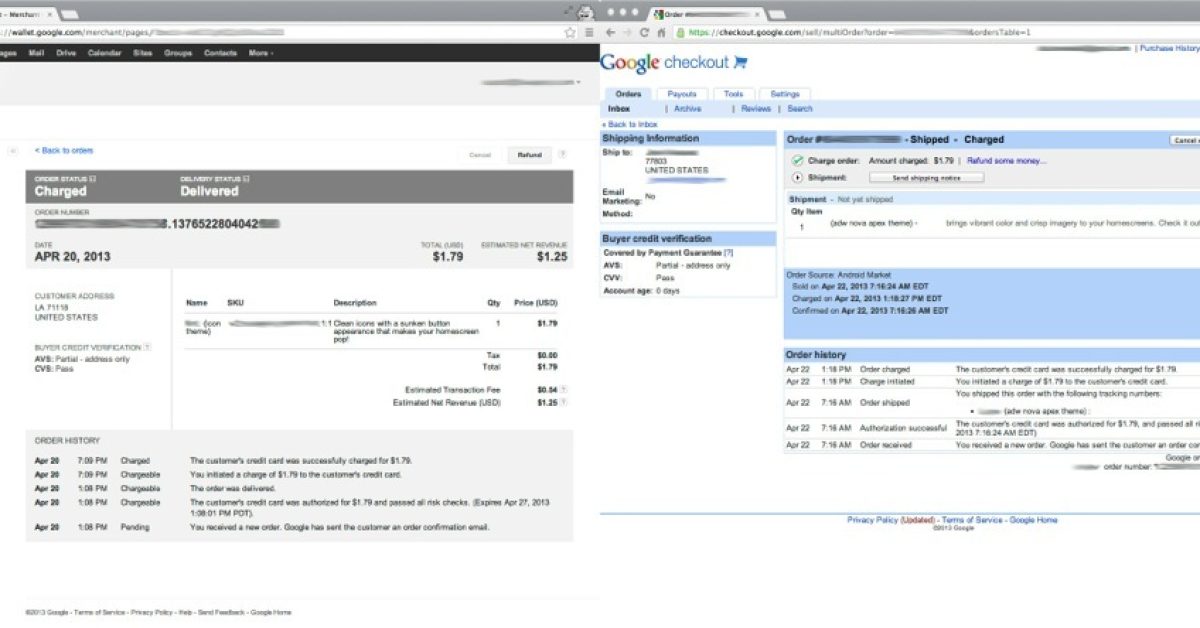Open Calendar in the Google bar

tap(104, 53)
